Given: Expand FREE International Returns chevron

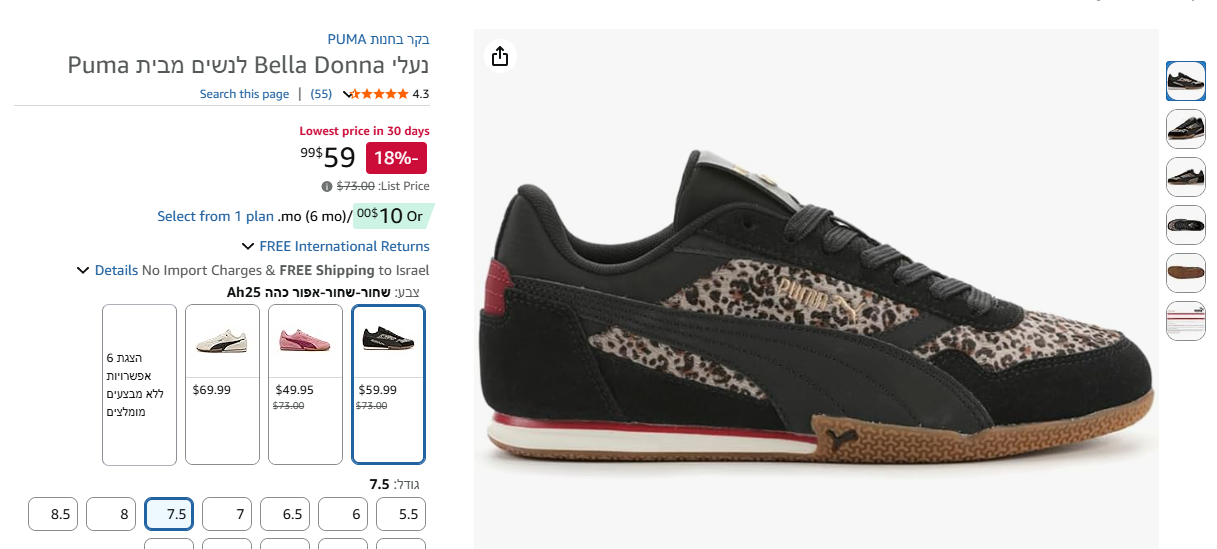Looking at the screenshot, I should click(248, 246).
